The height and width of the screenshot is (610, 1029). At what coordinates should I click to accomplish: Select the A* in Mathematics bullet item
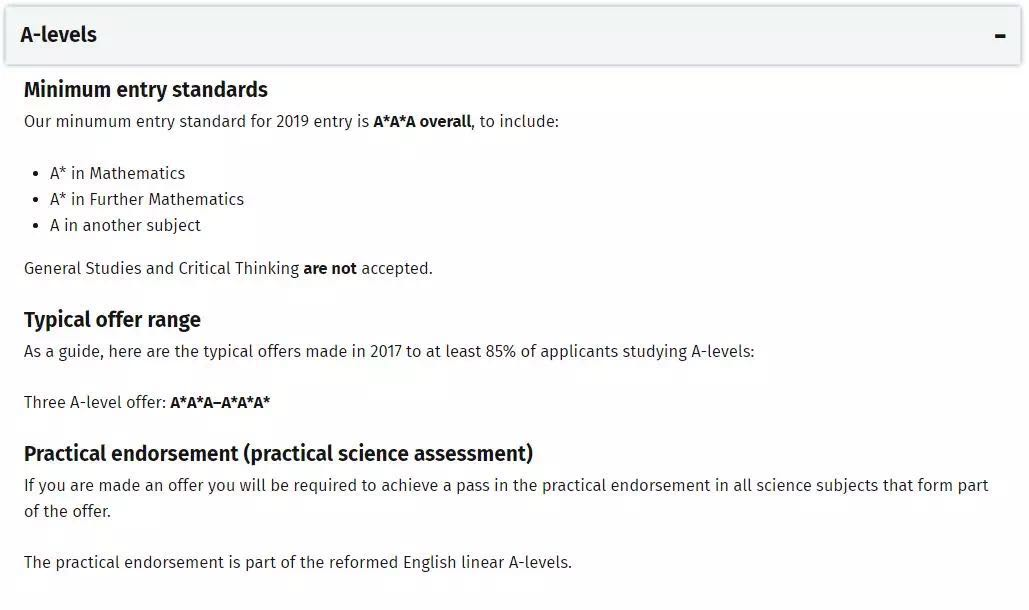(x=117, y=173)
